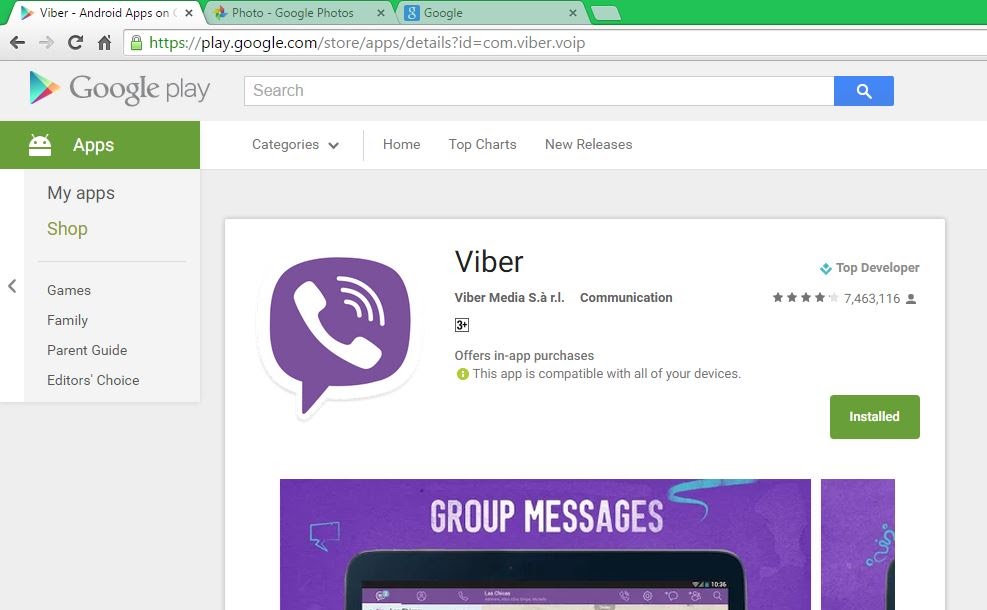
Task: Open My apps in the sidebar
Action: coord(81,193)
